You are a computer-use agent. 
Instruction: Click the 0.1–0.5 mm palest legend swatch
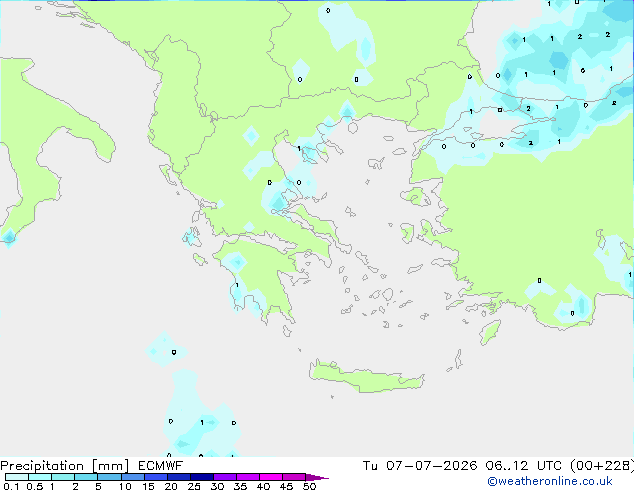pyautogui.click(x=17, y=477)
